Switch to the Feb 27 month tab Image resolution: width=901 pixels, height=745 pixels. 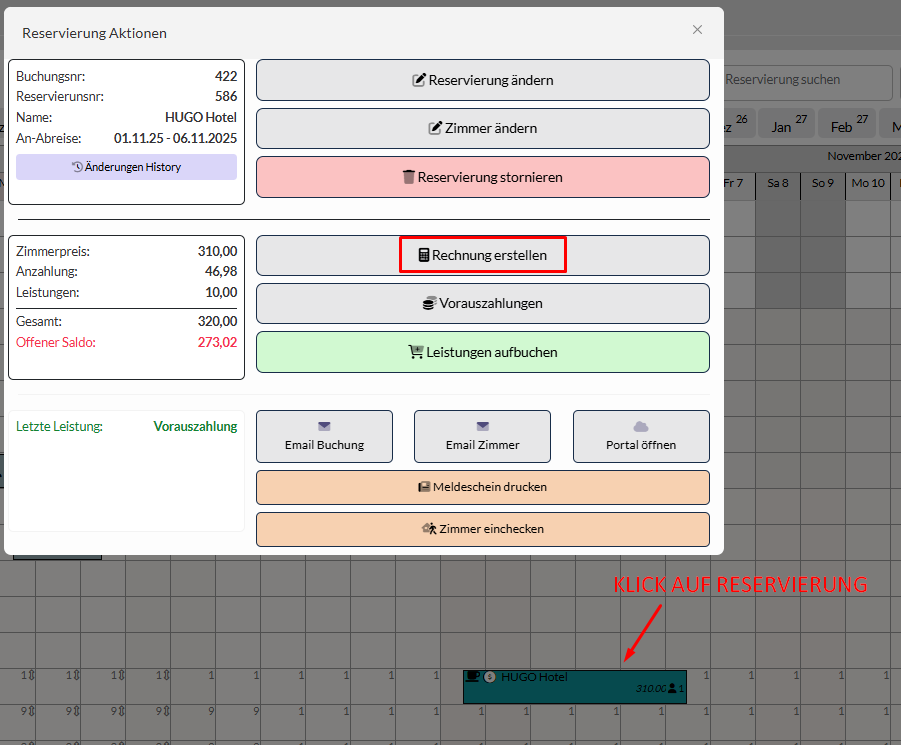click(847, 125)
